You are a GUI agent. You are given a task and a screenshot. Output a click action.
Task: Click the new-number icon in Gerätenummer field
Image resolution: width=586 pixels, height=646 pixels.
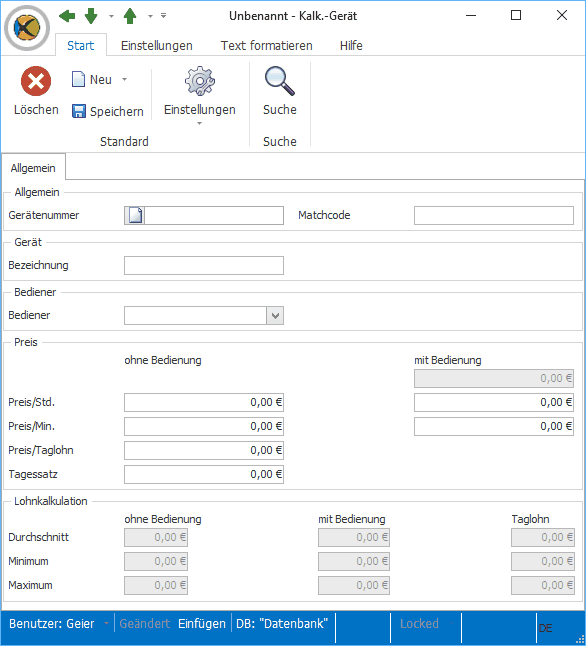[x=135, y=215]
